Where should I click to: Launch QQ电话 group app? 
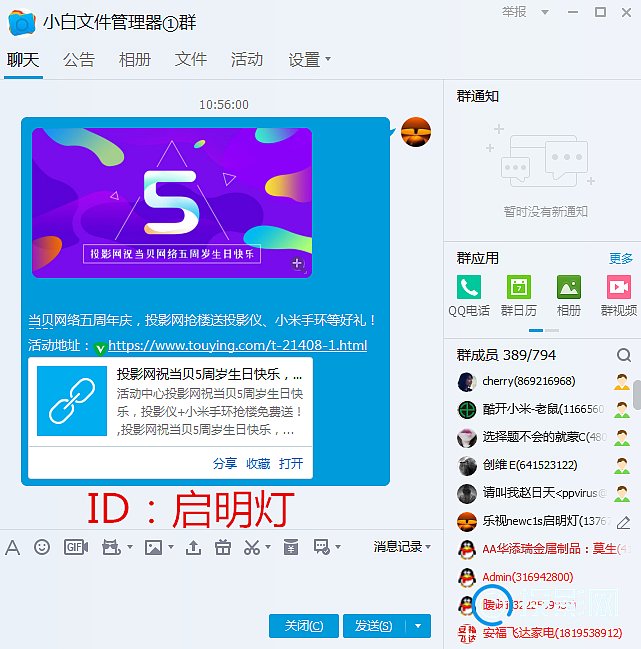pos(469,295)
